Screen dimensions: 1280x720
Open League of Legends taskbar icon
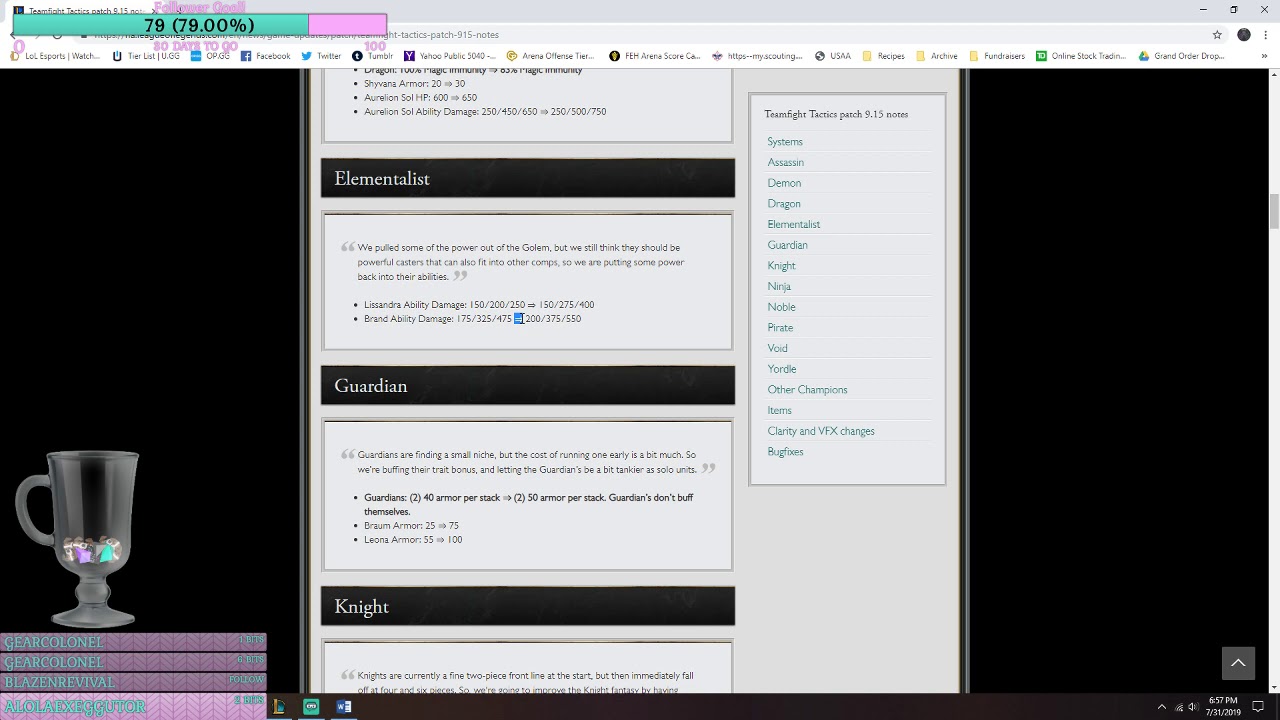tap(279, 706)
